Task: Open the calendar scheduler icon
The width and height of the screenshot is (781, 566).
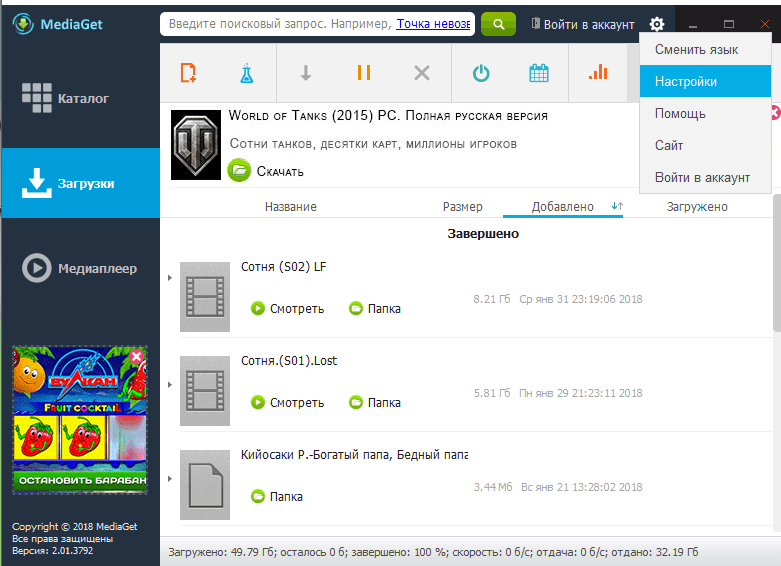Action: (x=538, y=73)
